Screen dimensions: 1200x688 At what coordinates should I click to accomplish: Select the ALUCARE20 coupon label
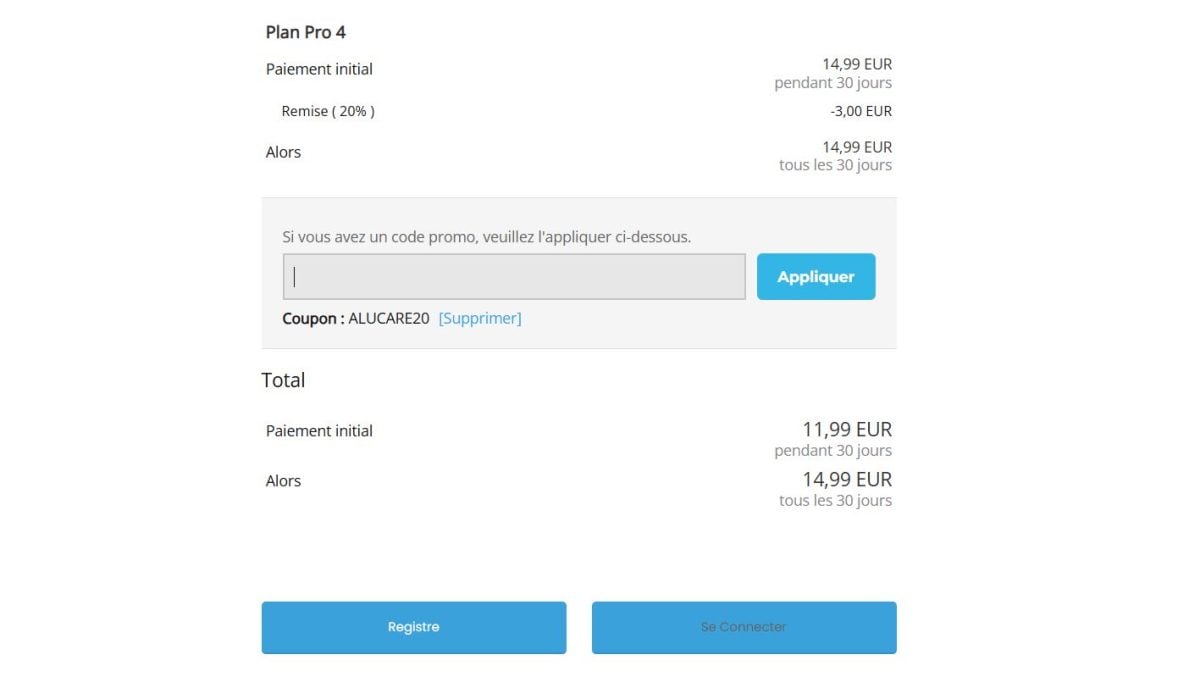point(389,318)
